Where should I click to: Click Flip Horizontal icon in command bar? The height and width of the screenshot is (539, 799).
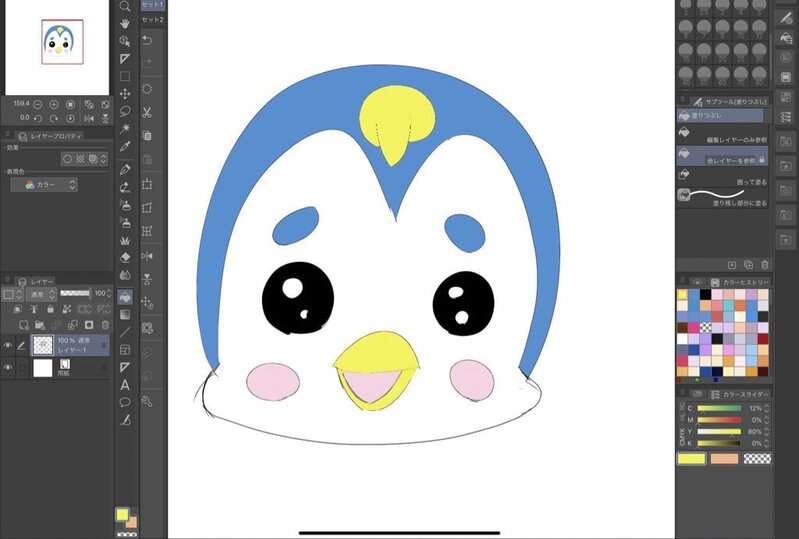pyautogui.click(x=147, y=256)
